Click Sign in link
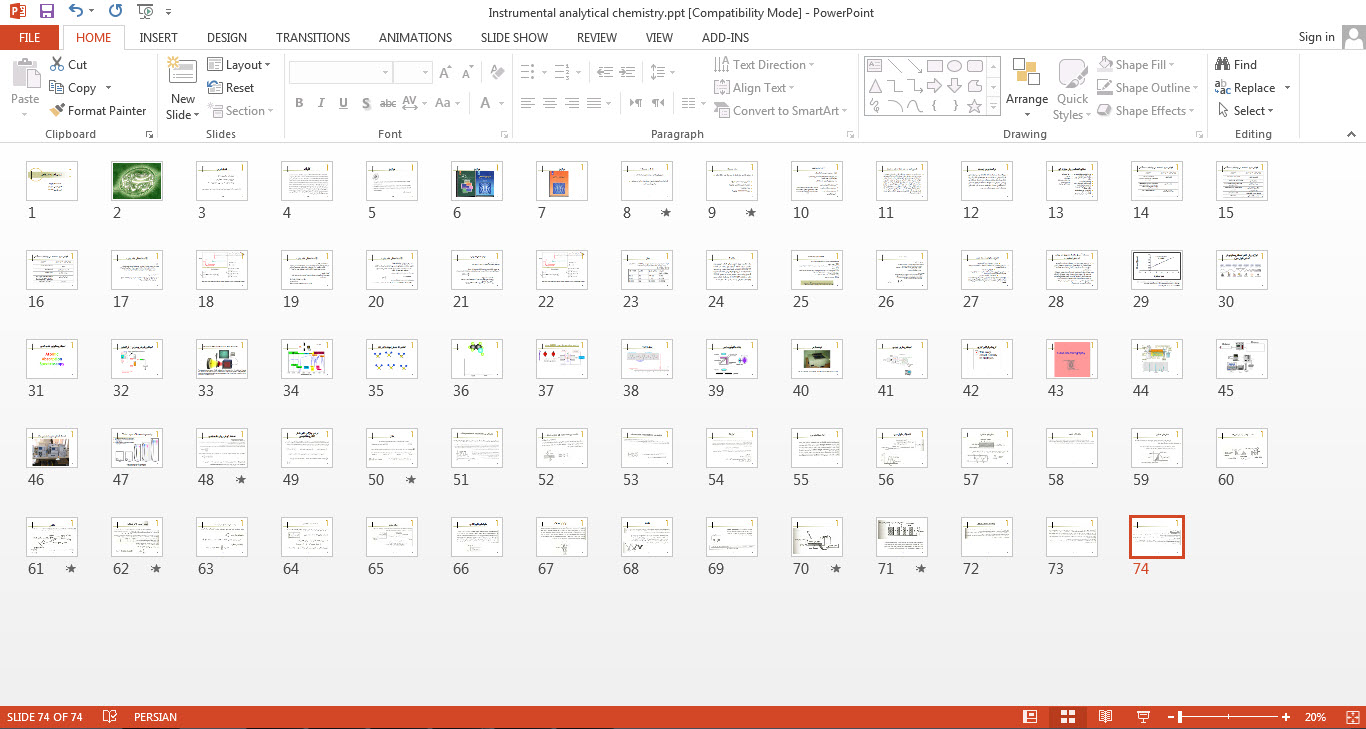Screen dimensions: 1366x729 1316,37
